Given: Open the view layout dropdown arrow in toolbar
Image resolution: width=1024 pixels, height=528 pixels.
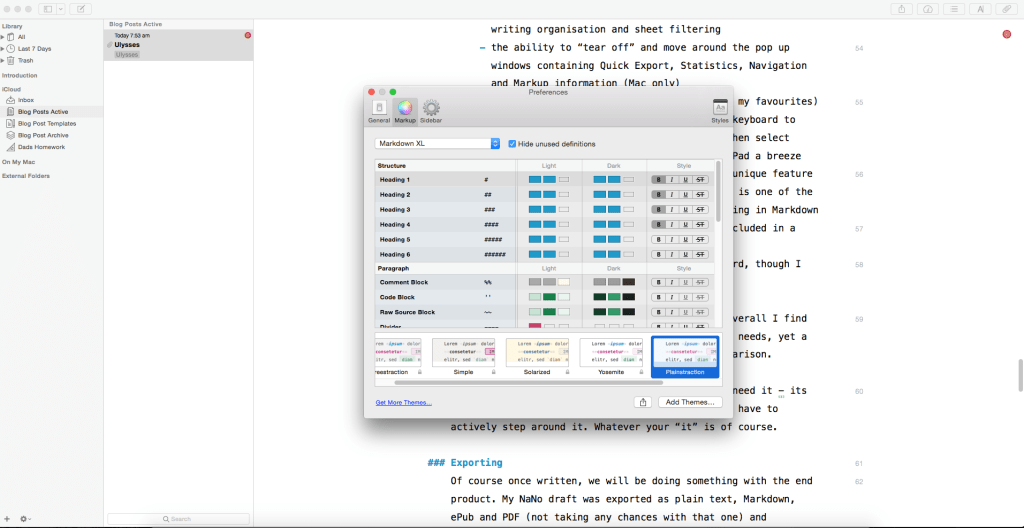Looking at the screenshot, I should point(61,9).
